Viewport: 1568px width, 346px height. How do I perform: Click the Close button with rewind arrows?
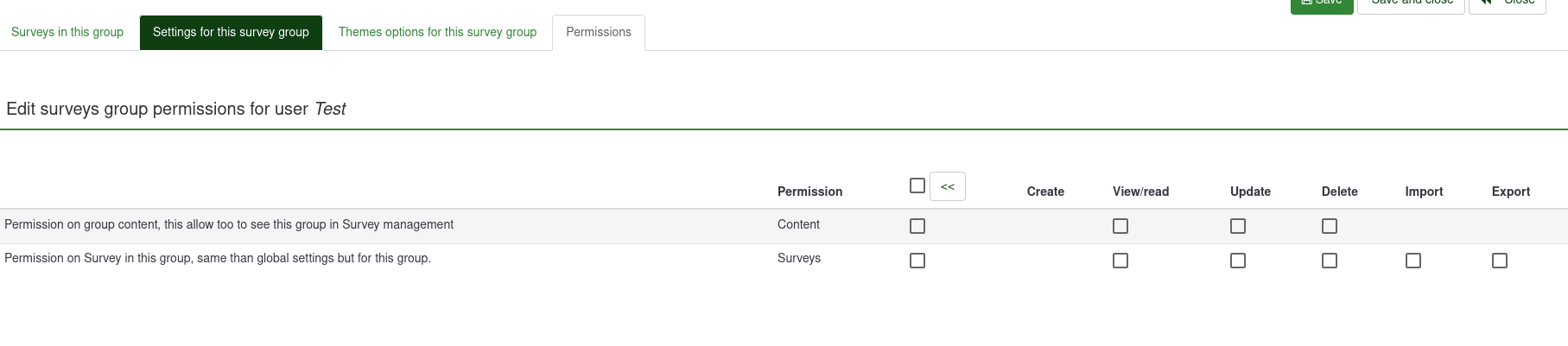(x=1507, y=4)
